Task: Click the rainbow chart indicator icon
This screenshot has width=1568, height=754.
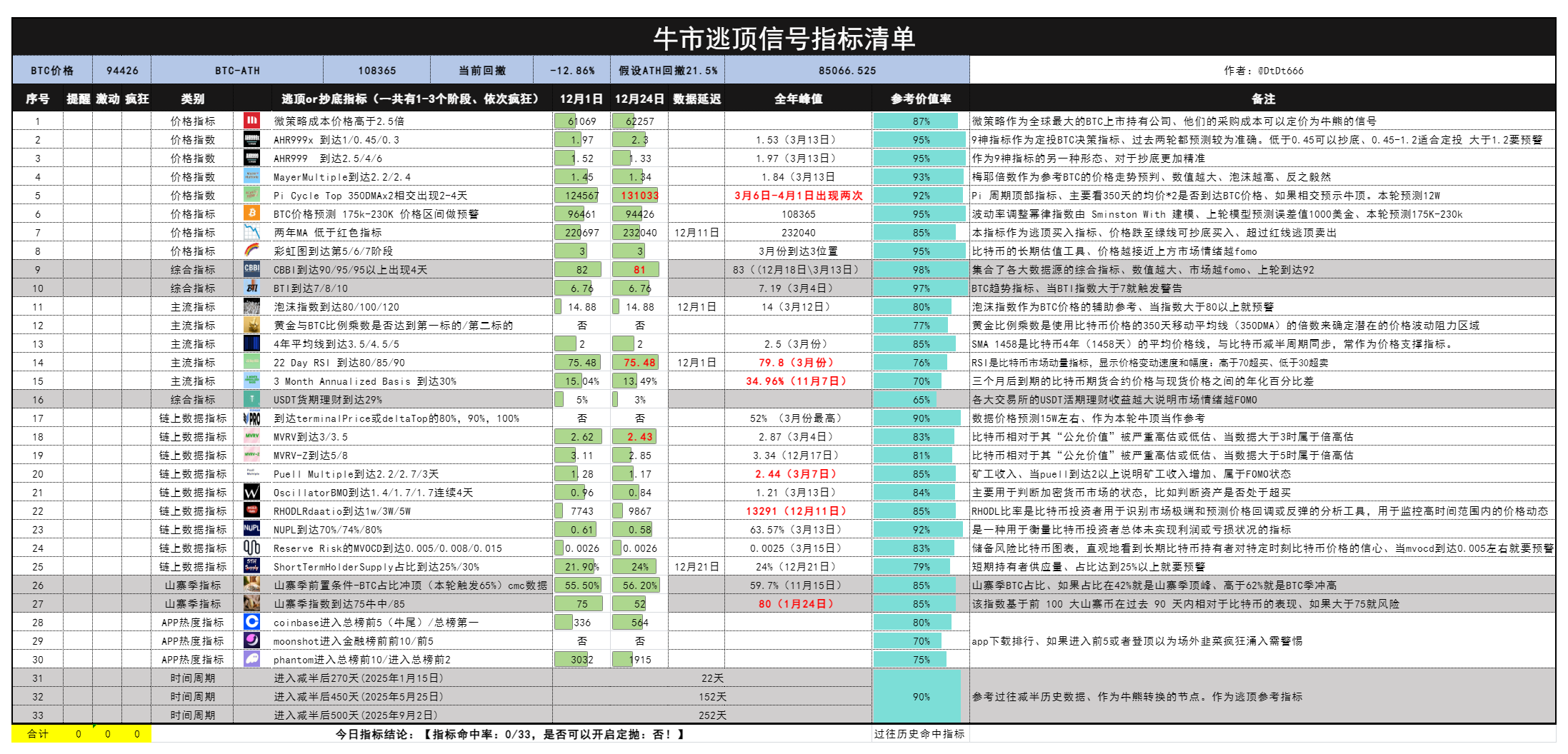Action: (x=251, y=251)
